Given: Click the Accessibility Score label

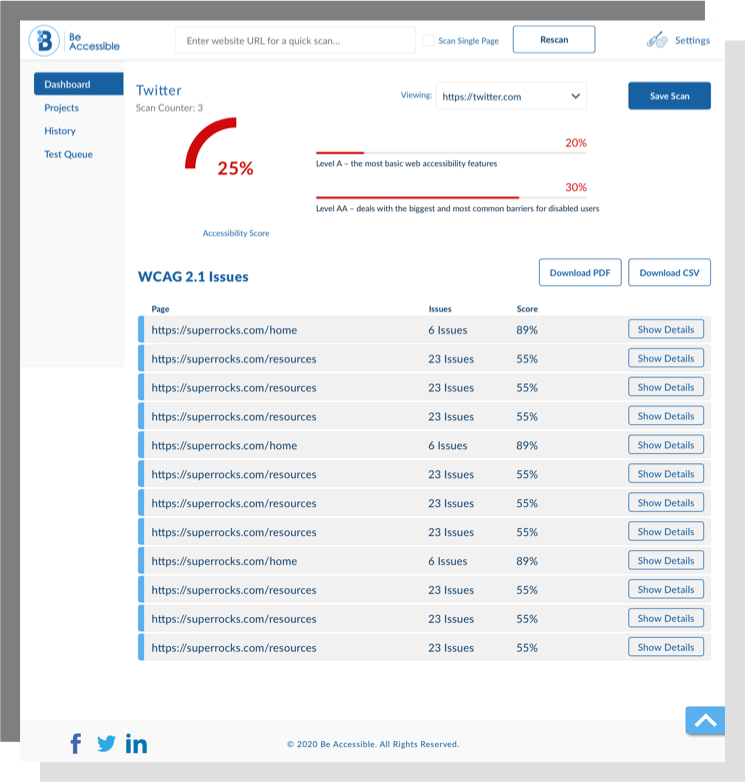Looking at the screenshot, I should pos(236,233).
